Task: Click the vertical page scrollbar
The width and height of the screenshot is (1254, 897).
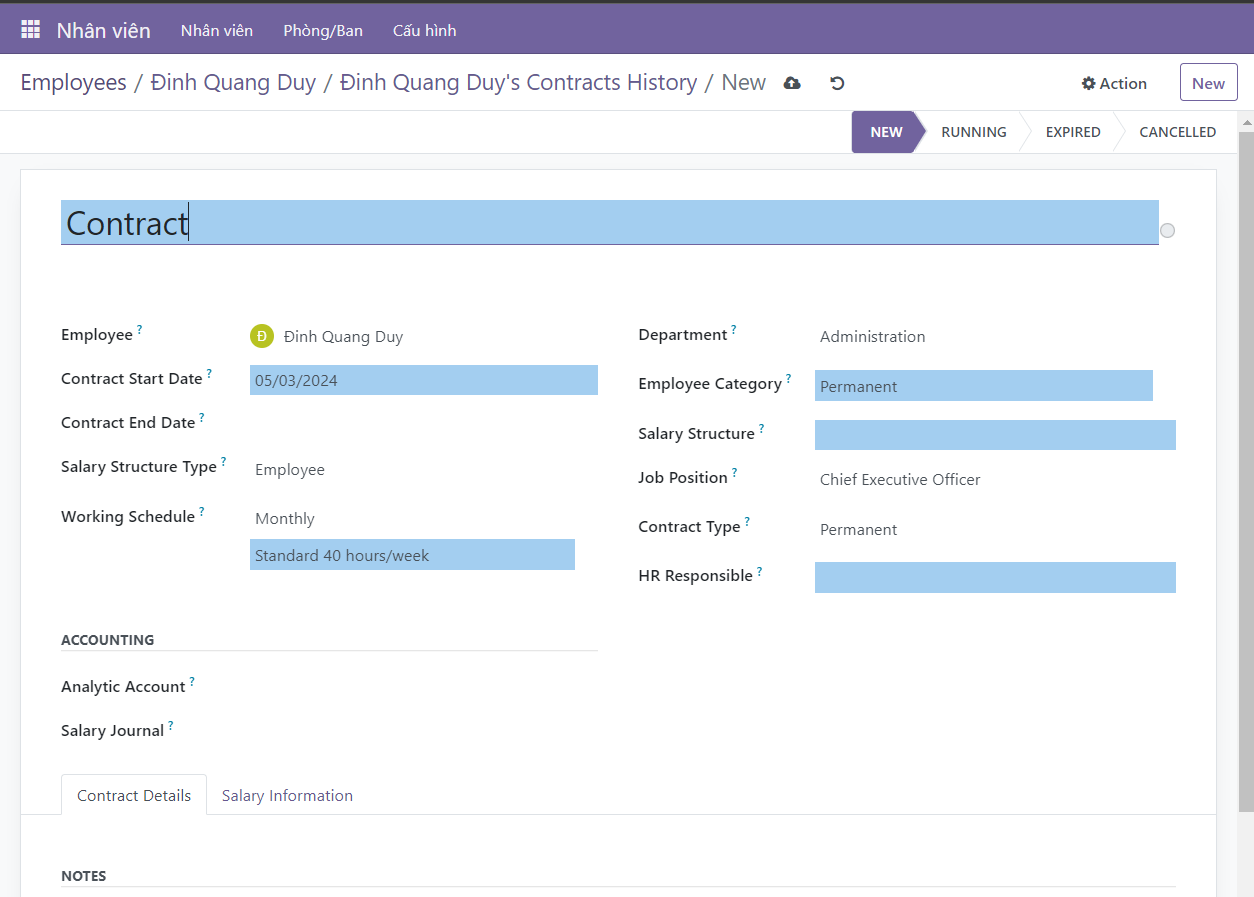Action: point(1246,470)
